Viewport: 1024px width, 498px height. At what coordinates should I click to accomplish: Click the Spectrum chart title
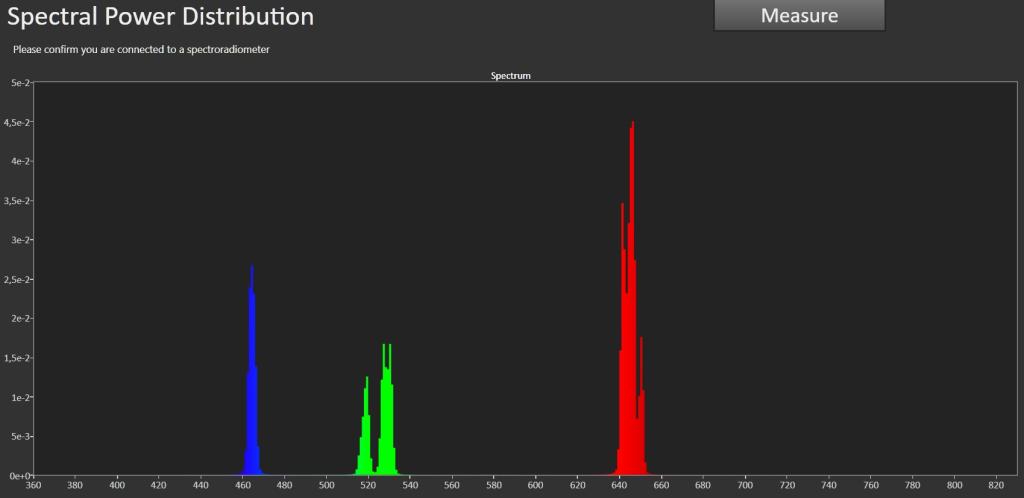[x=511, y=76]
